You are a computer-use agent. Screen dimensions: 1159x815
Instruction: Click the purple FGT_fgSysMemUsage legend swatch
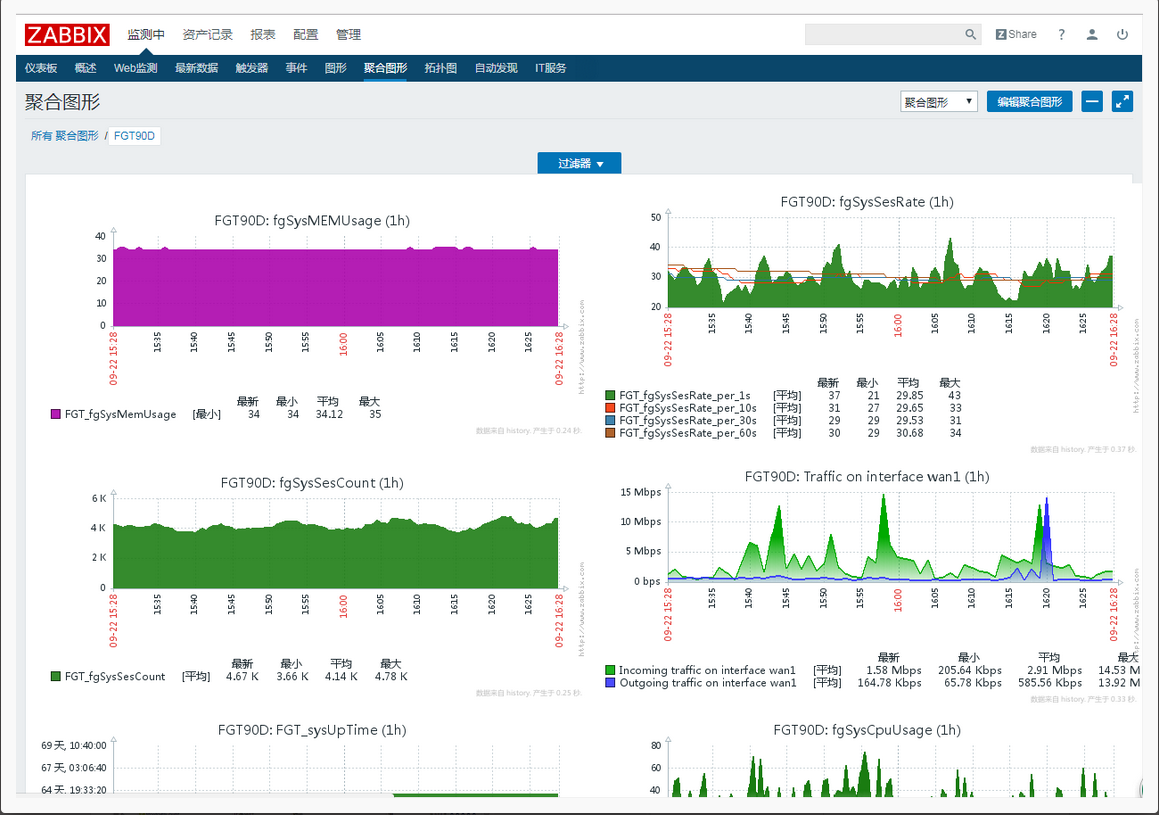56,414
